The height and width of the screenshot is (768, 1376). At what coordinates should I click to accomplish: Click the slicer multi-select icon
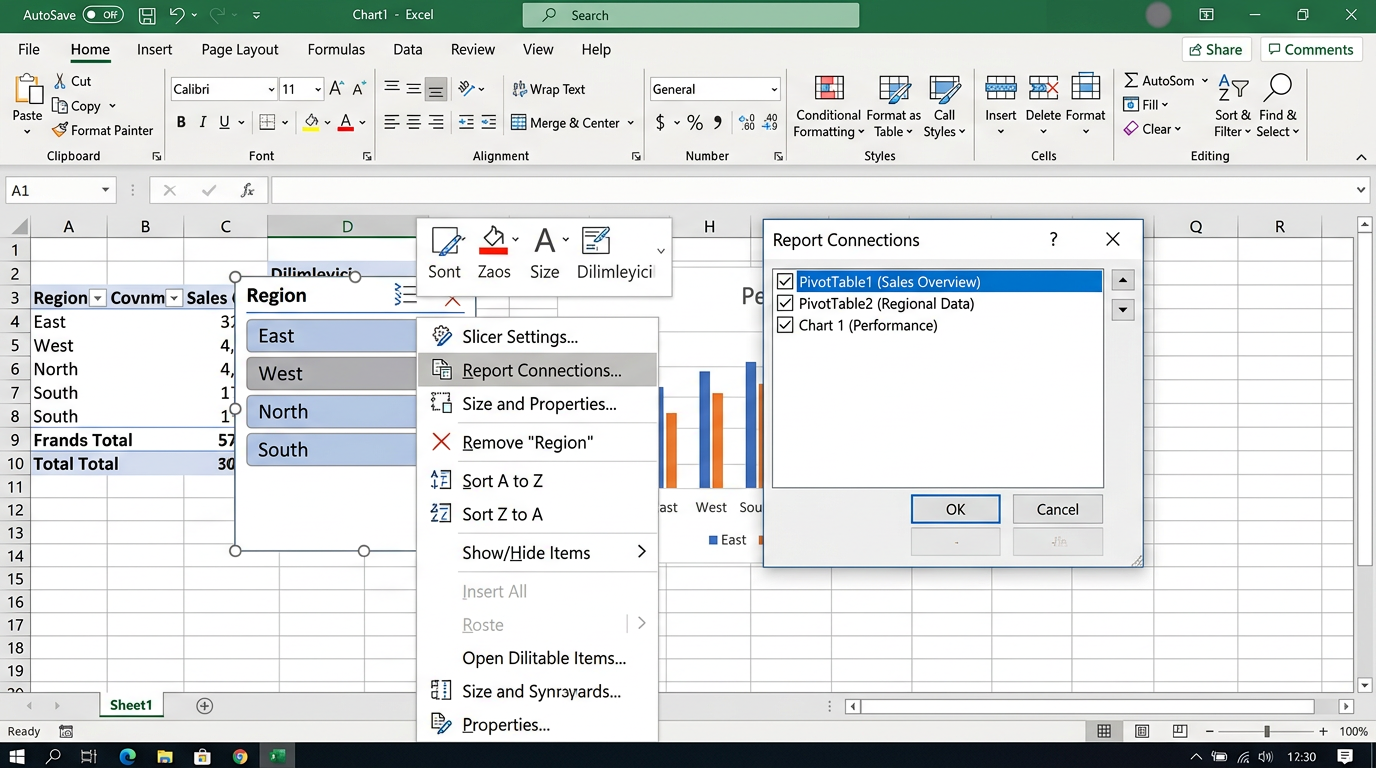pos(405,294)
